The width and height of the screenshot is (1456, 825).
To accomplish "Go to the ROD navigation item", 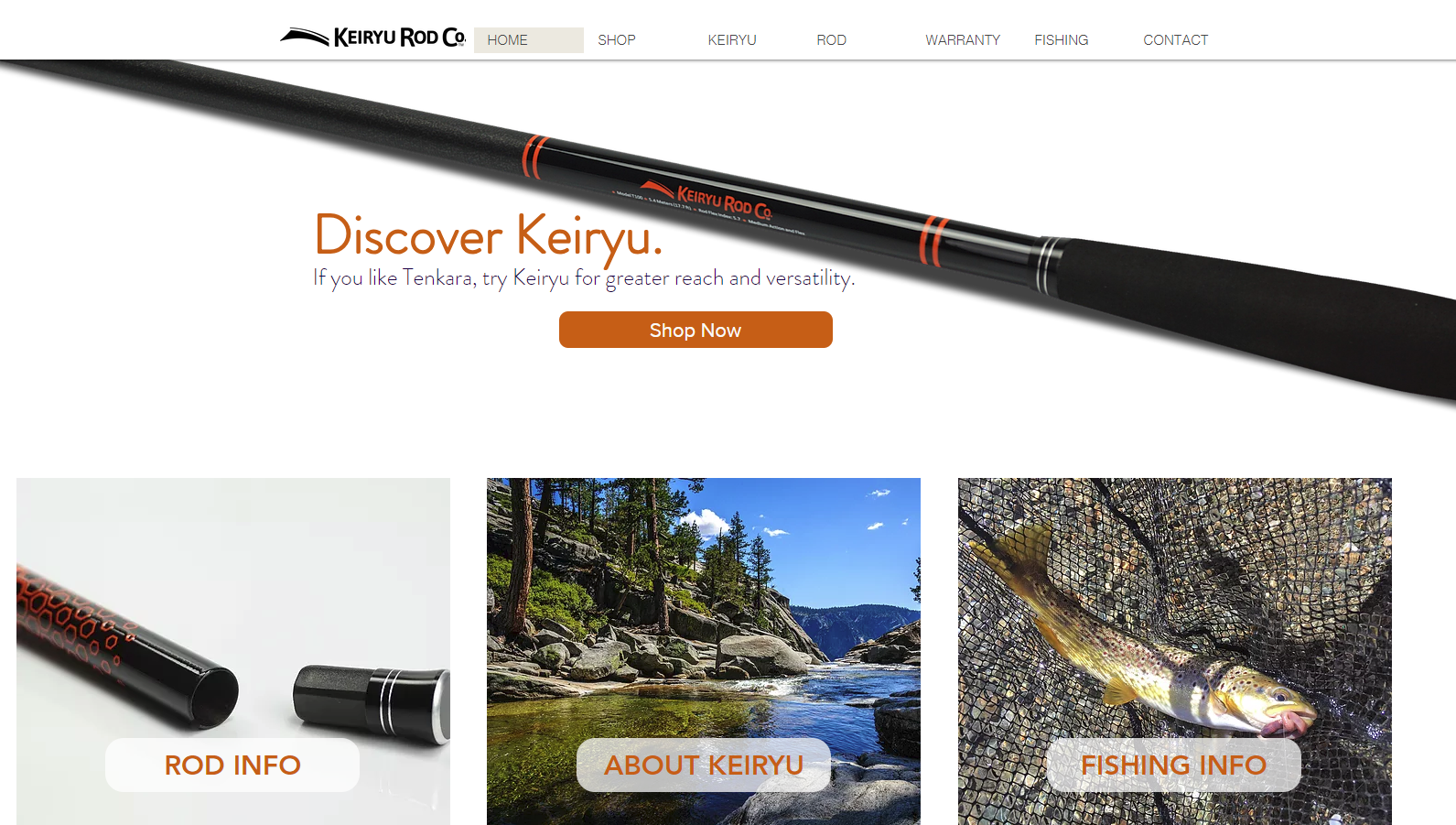I will [x=832, y=40].
